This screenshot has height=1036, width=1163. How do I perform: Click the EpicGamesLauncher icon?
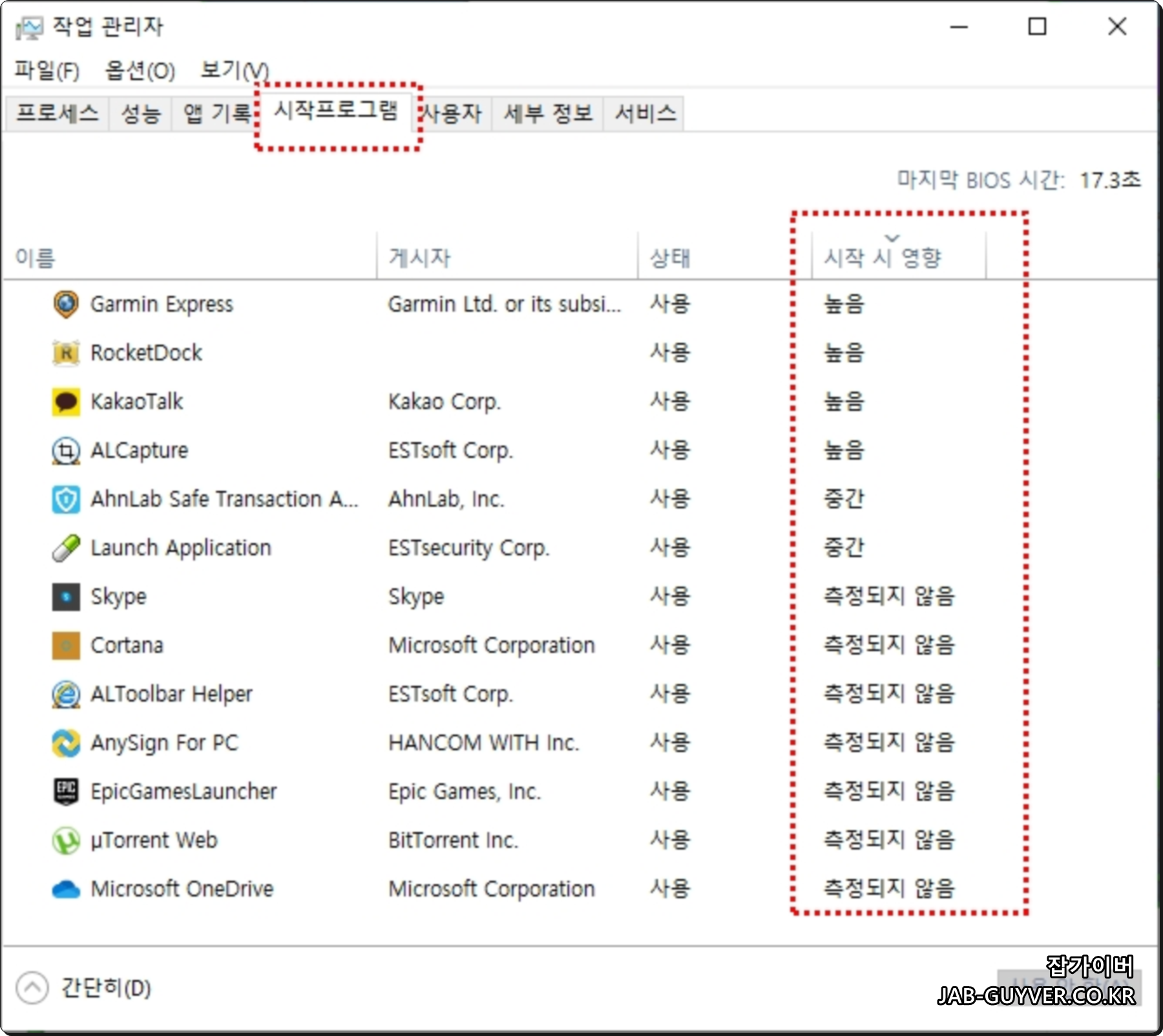point(66,792)
